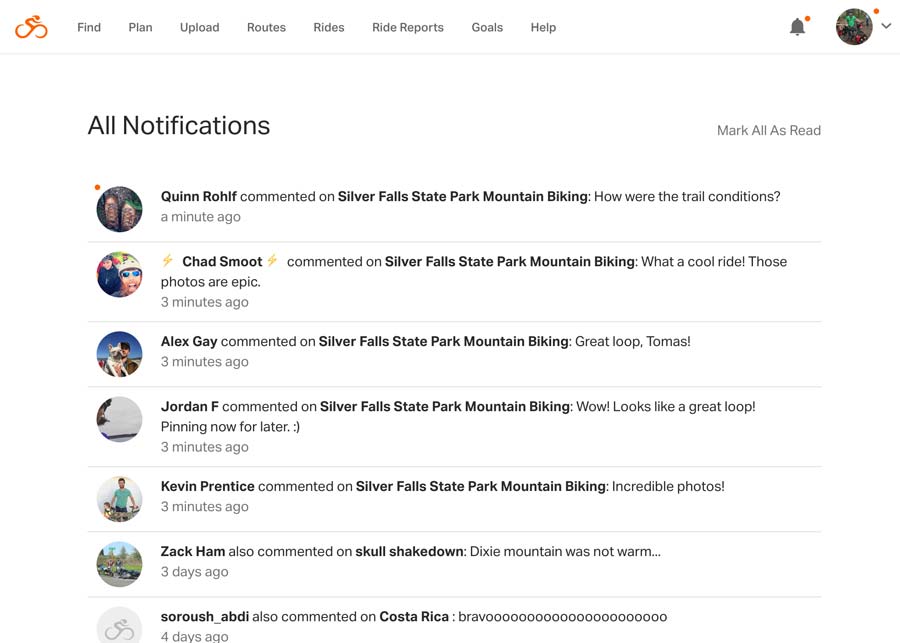
Task: Open the Find menu
Action: [89, 28]
